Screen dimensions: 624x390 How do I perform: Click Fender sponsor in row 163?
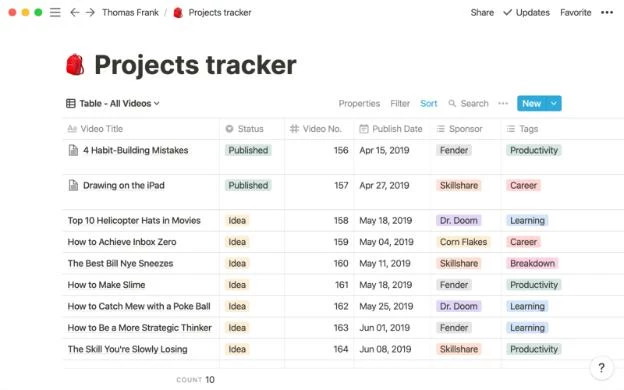pyautogui.click(x=454, y=328)
